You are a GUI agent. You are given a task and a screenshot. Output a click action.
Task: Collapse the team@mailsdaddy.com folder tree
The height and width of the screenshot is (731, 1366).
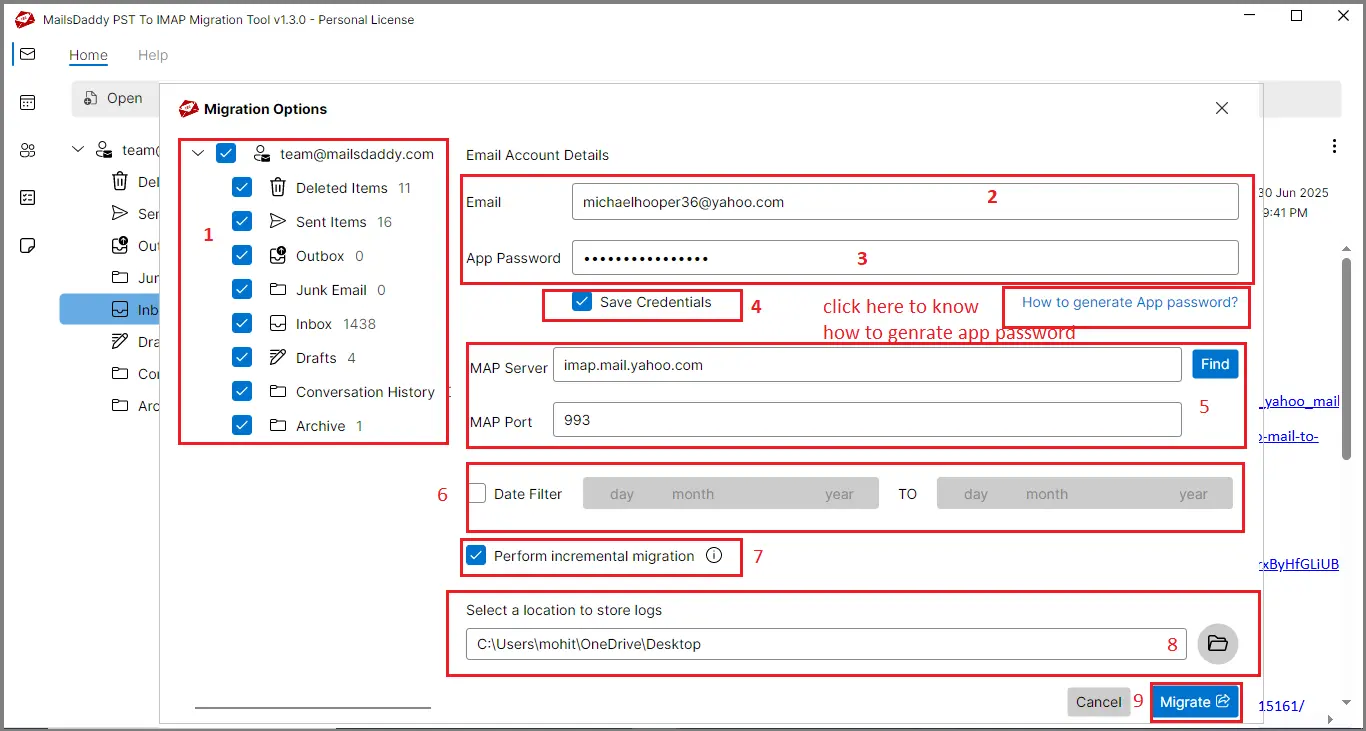[197, 153]
